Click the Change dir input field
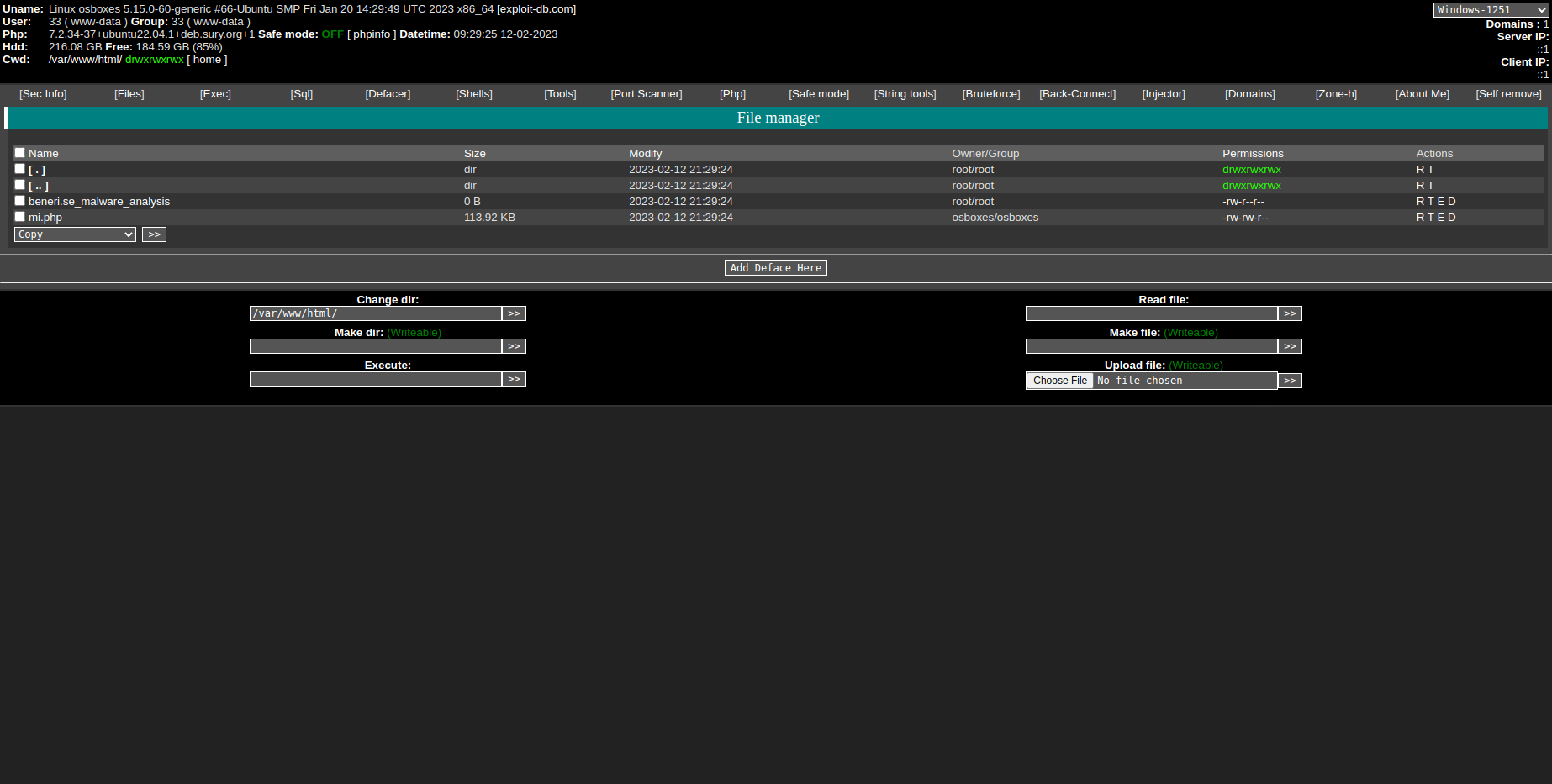 (376, 313)
